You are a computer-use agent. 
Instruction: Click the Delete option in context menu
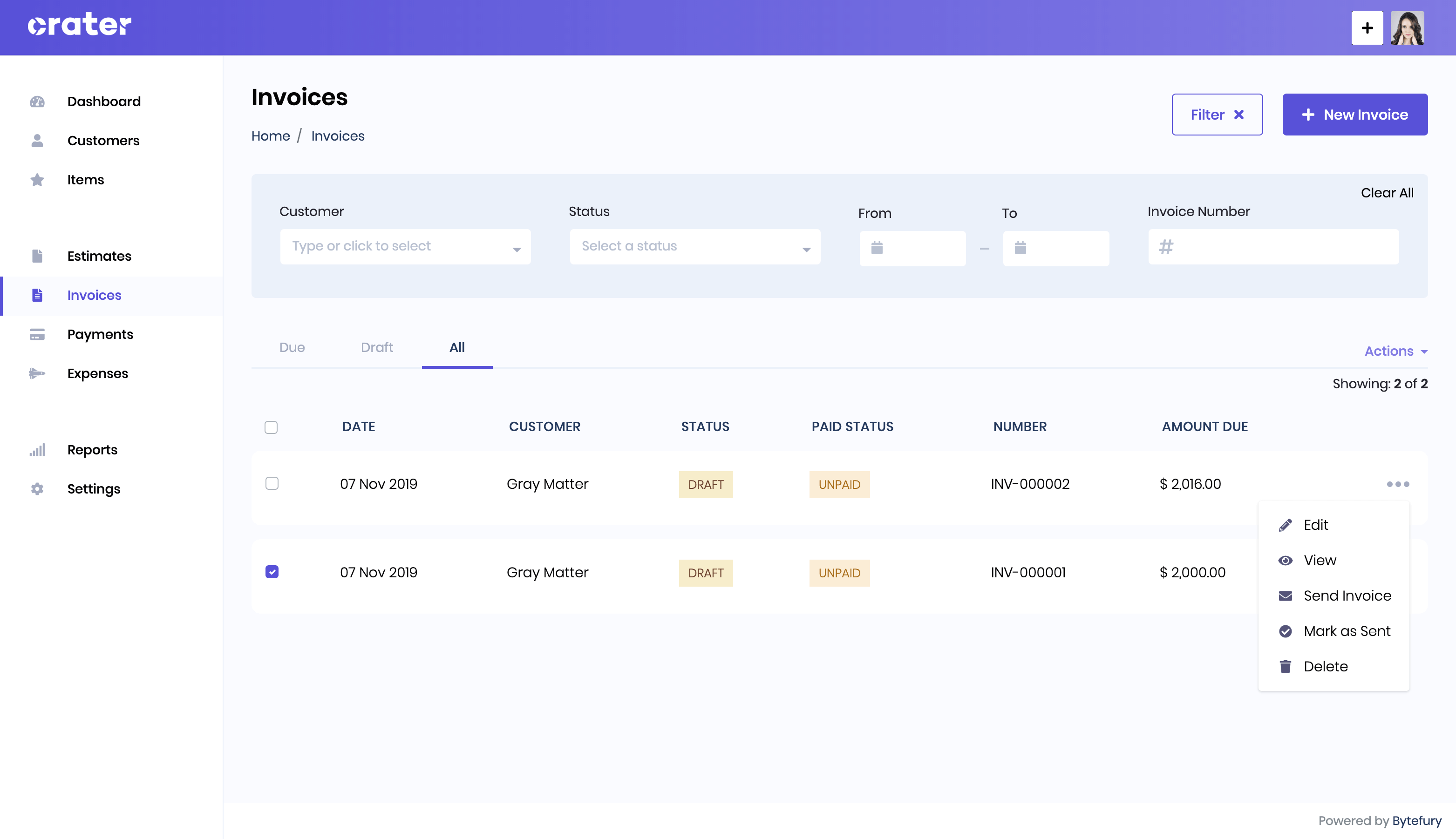click(1325, 666)
